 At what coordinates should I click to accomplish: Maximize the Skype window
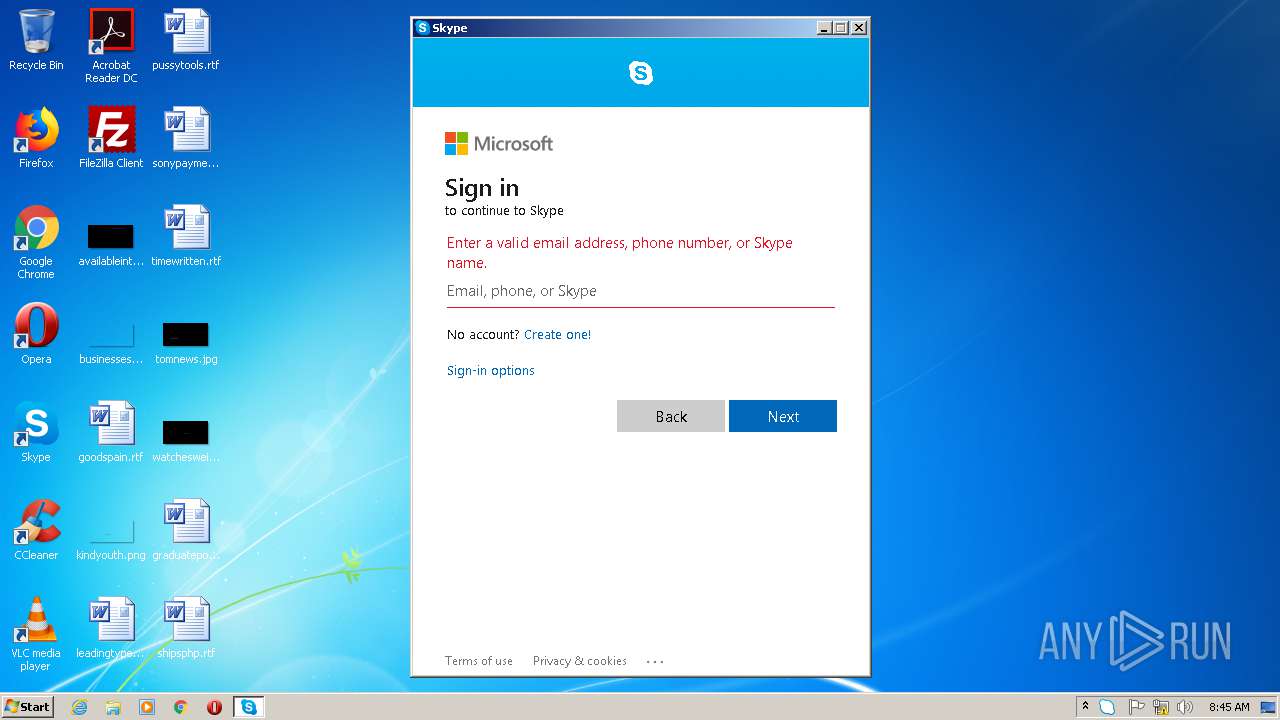point(841,28)
